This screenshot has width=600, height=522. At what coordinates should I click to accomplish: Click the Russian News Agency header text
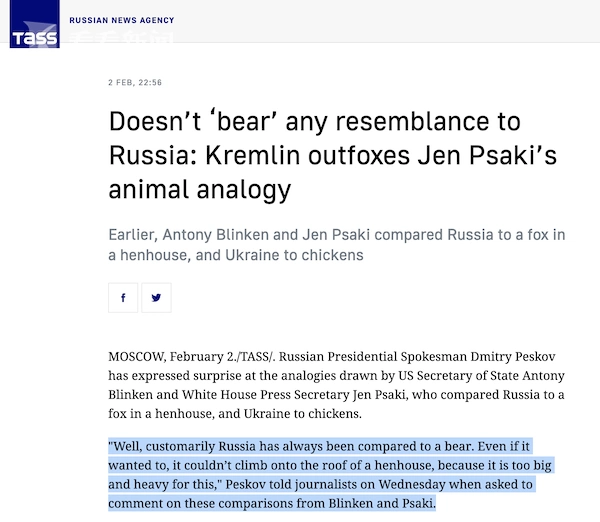[x=122, y=20]
